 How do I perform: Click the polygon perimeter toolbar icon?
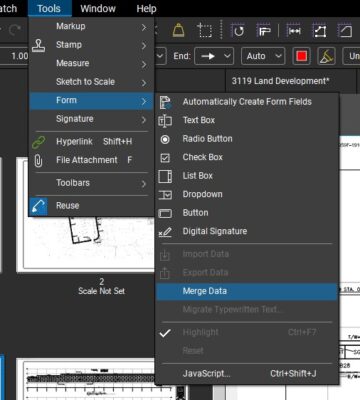320,31
